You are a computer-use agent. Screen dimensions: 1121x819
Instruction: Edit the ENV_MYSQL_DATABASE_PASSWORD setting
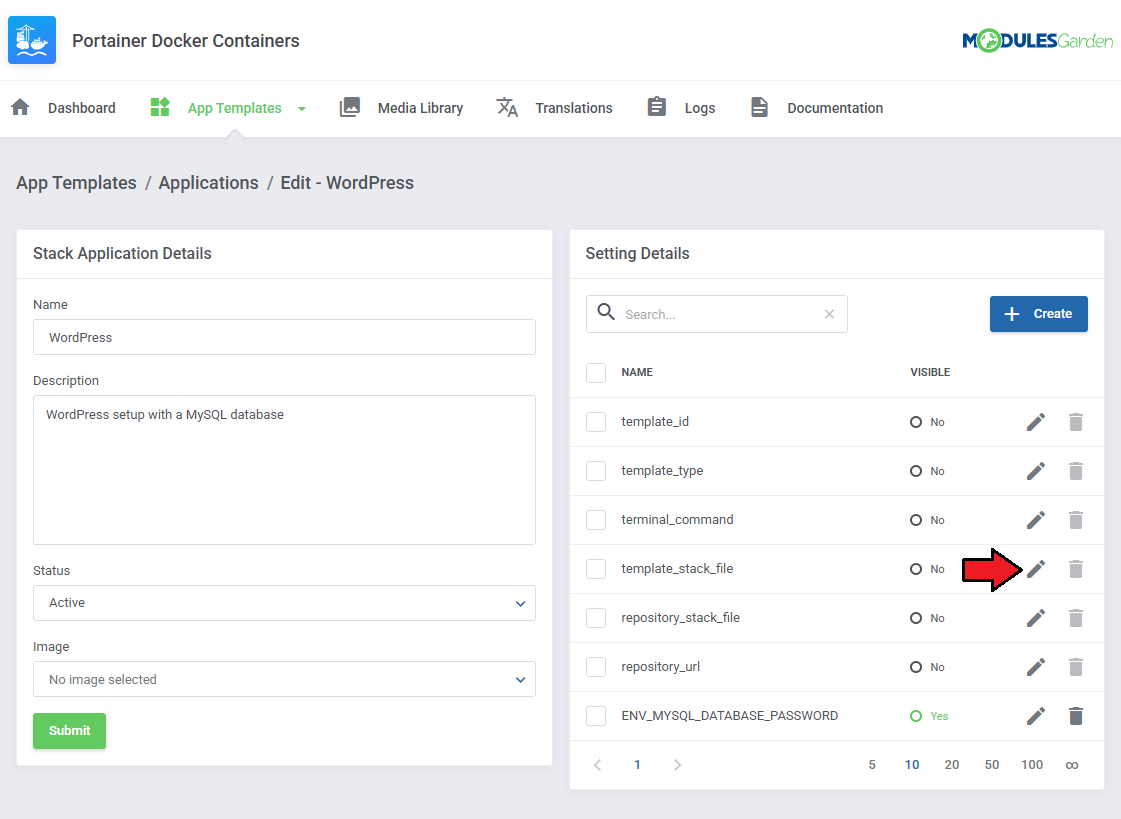(x=1036, y=716)
